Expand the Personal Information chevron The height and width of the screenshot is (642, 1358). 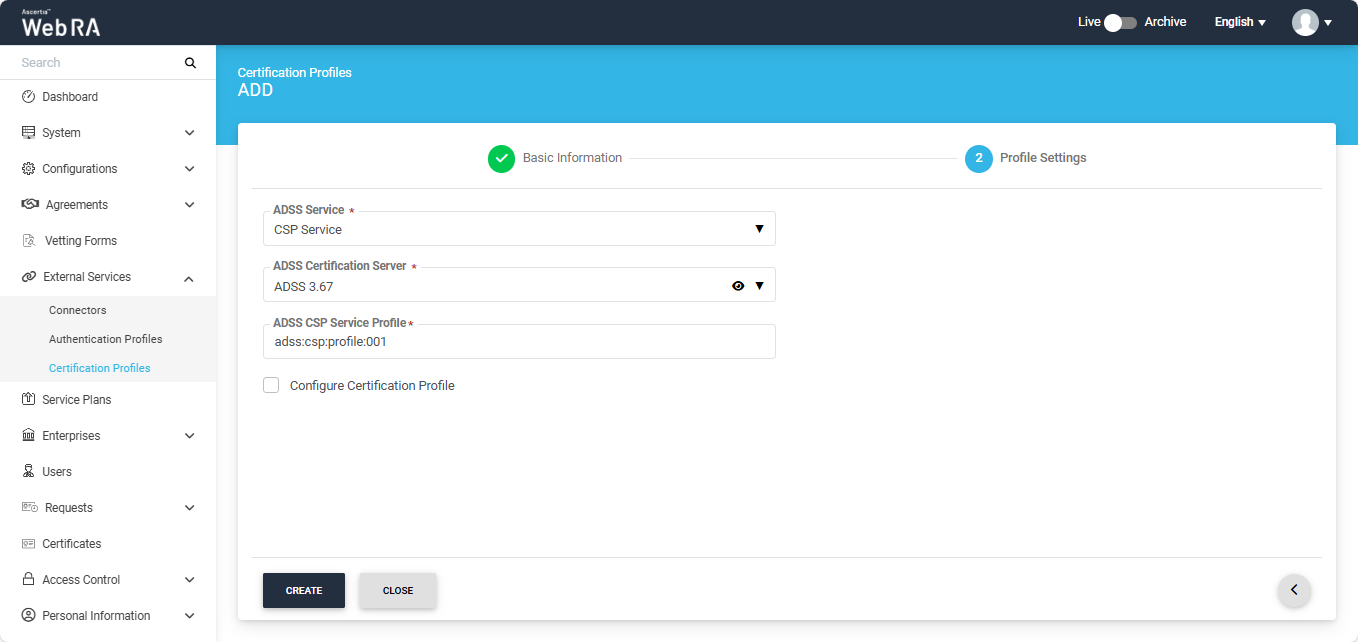click(190, 616)
